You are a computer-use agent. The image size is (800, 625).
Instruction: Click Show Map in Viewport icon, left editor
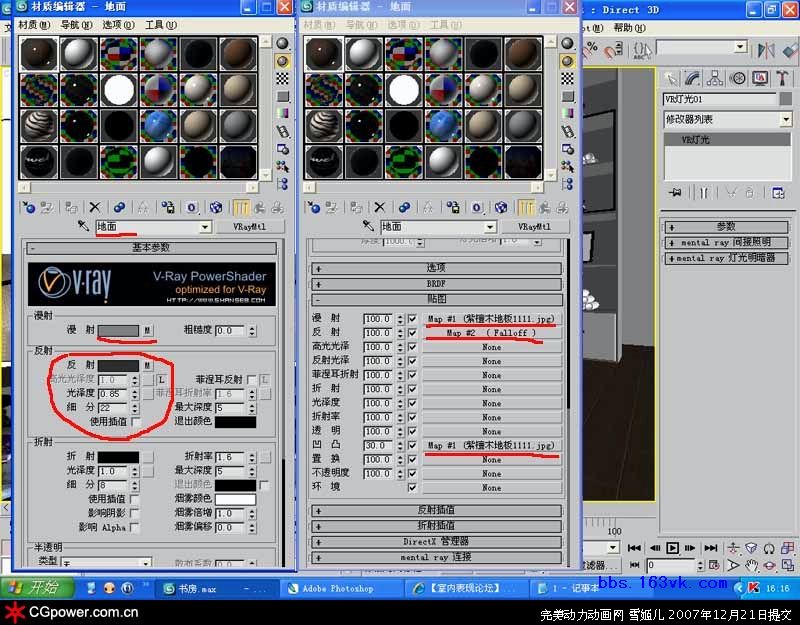click(216, 207)
